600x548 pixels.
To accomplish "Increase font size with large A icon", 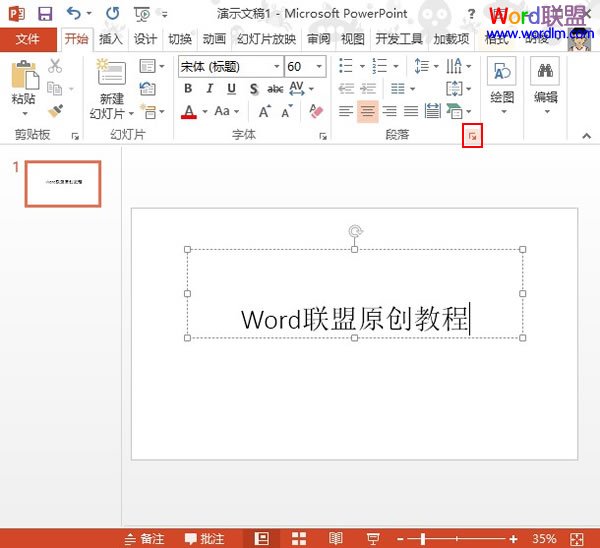I will 264,112.
